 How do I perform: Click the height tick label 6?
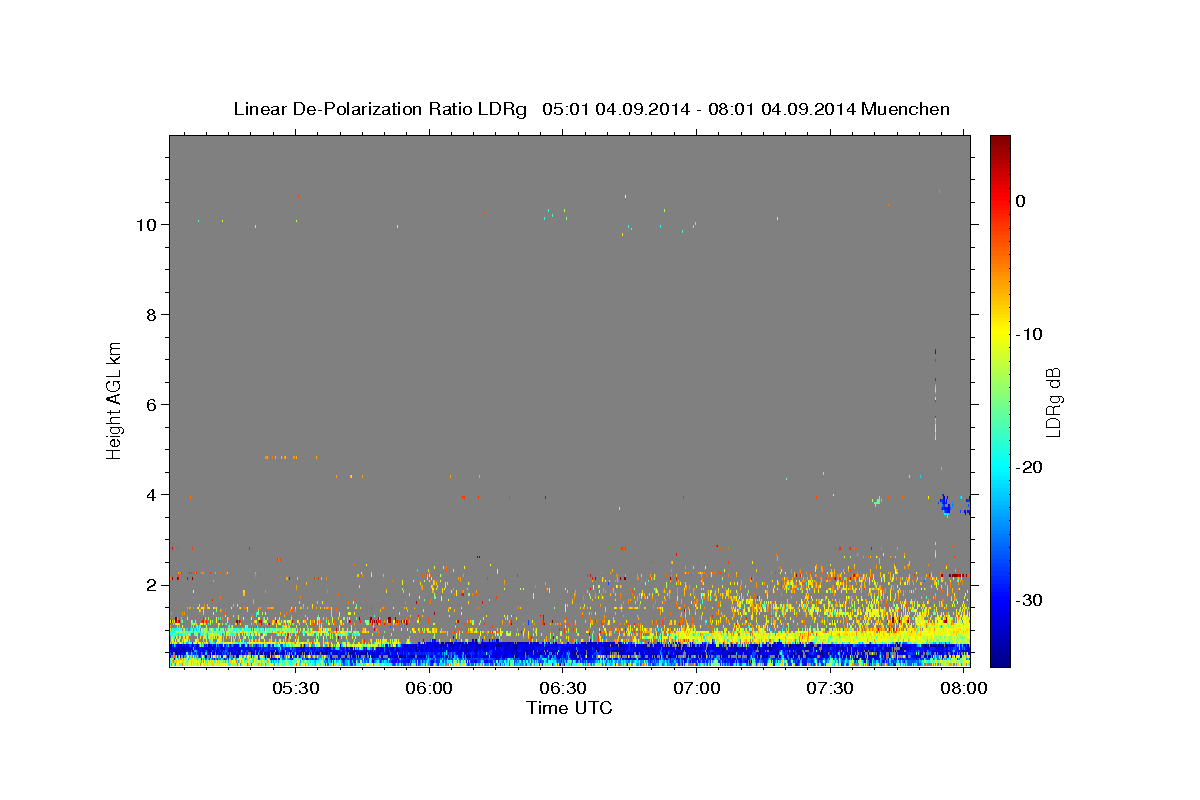pos(153,404)
